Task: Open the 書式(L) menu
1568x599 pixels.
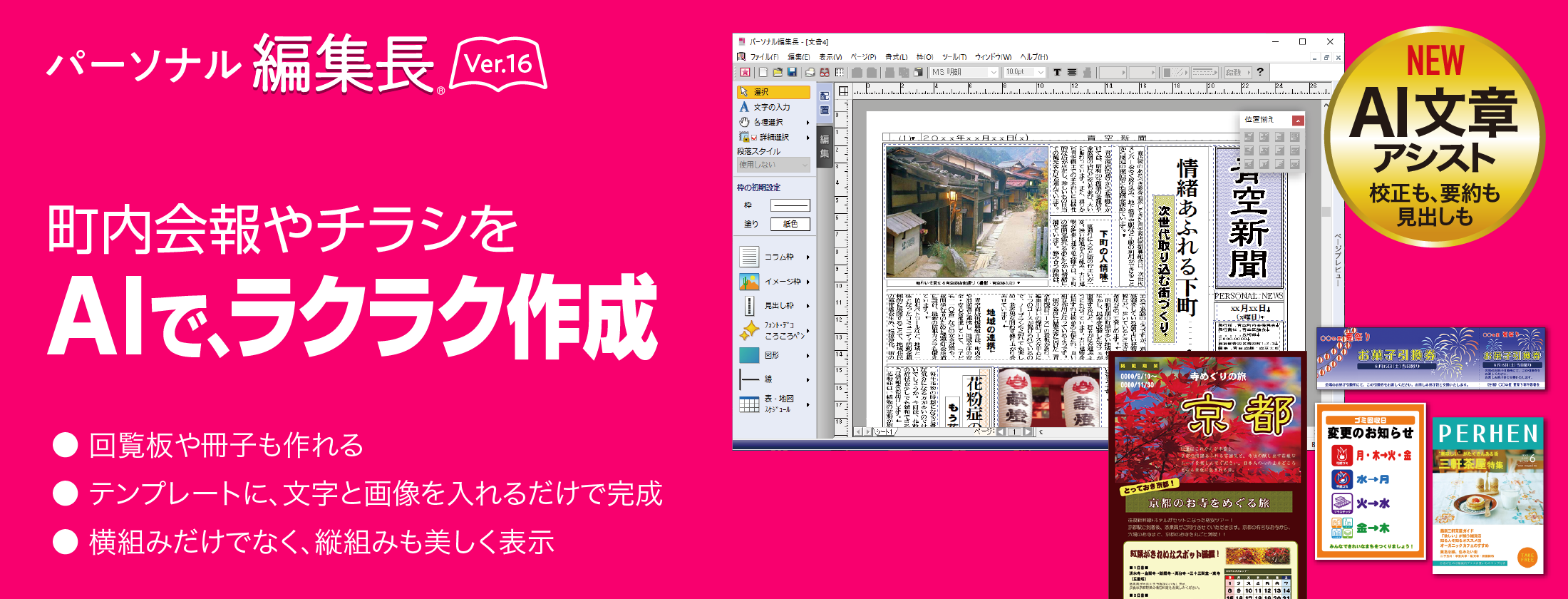Action: click(896, 57)
